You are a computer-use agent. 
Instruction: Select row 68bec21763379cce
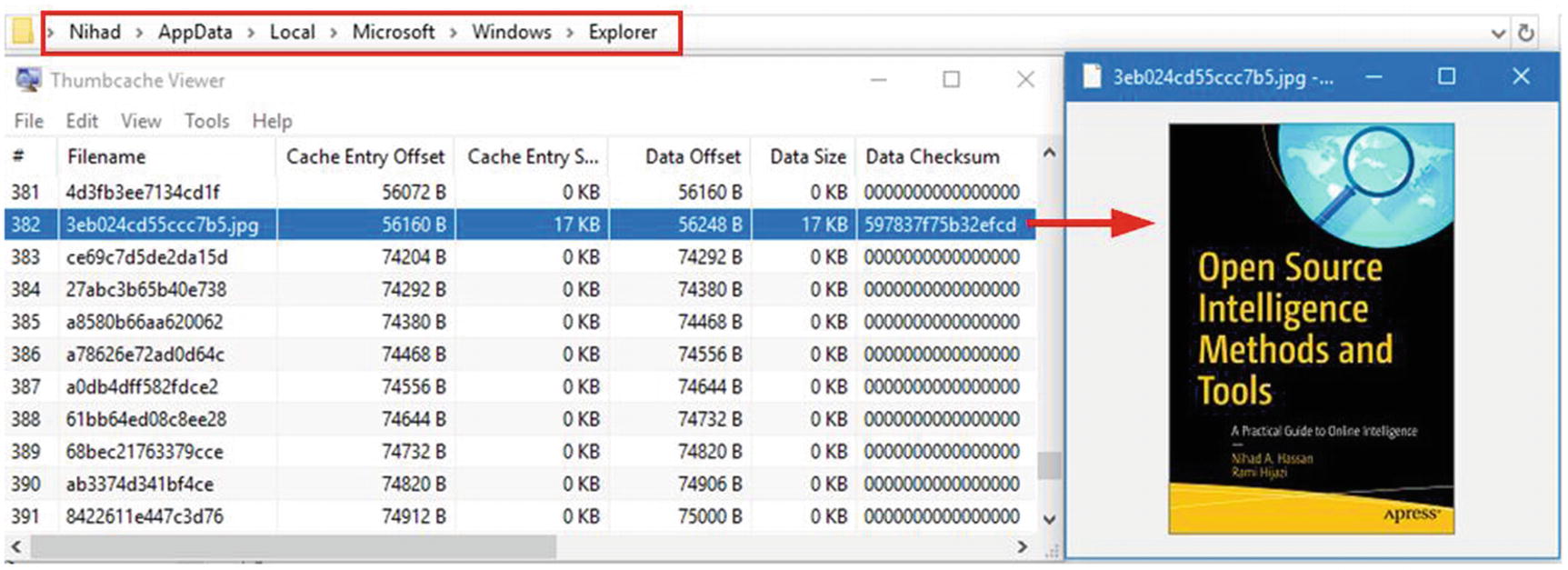520,452
